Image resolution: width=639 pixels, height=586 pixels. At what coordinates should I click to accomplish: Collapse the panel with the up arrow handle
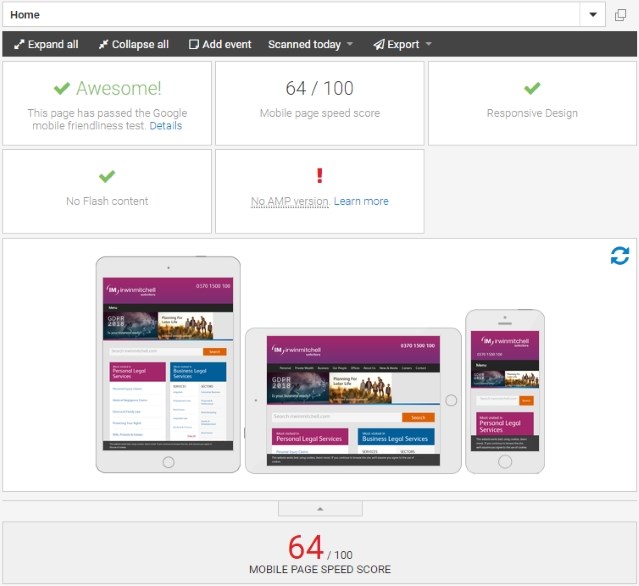point(320,509)
